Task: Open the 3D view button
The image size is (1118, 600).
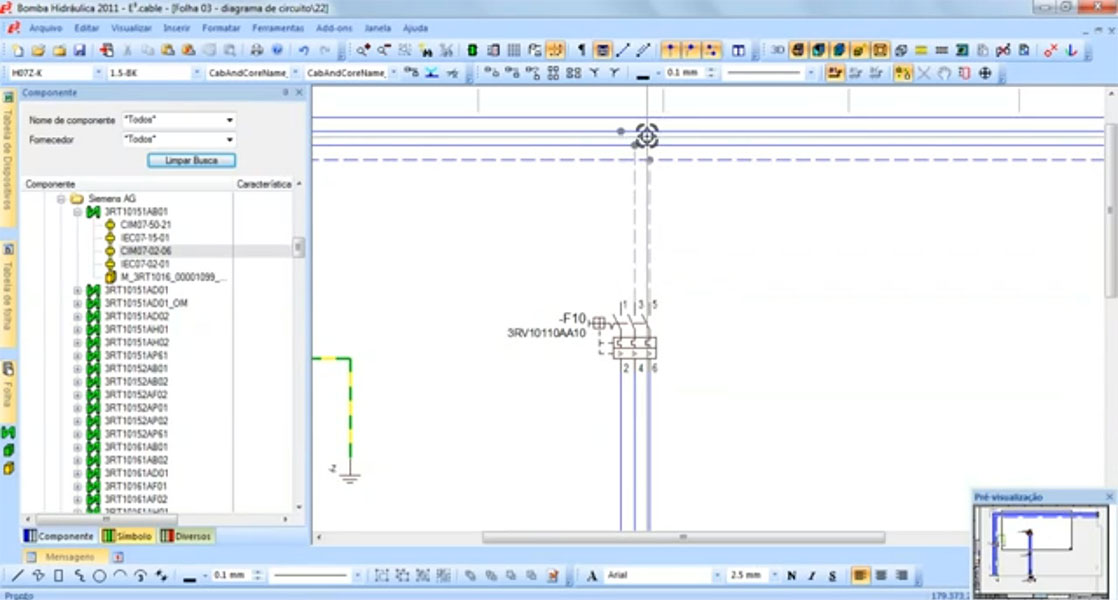Action: 777,51
